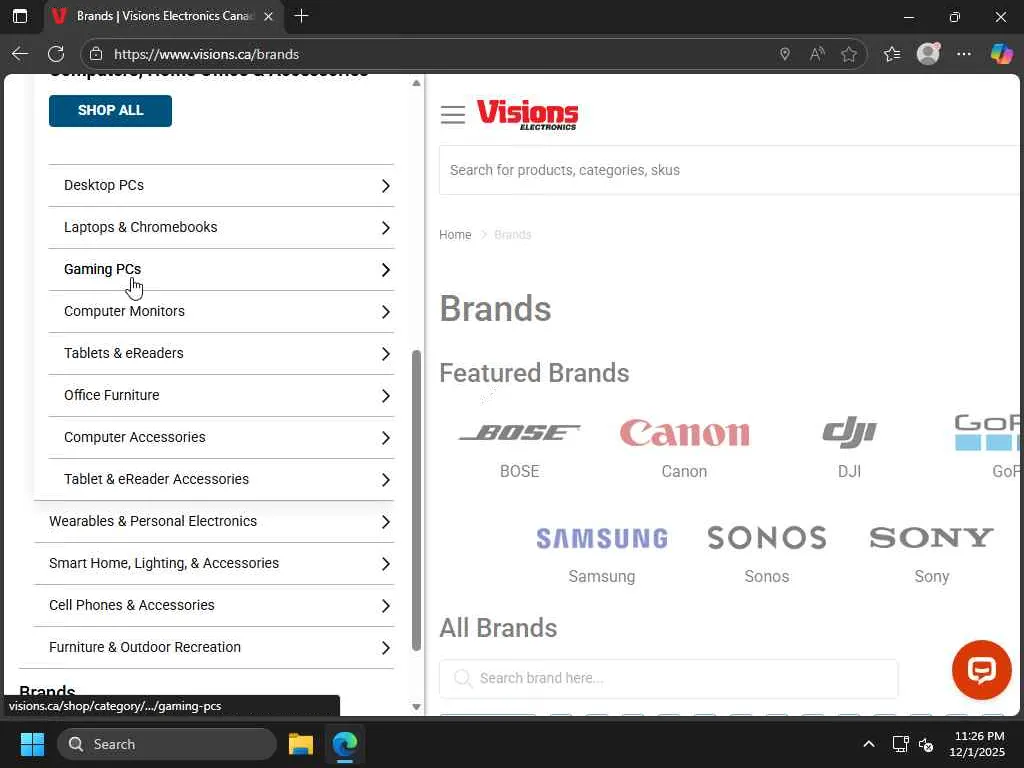Select the Brands Visions Electronics browser tab
The image size is (1024, 768).
[164, 16]
